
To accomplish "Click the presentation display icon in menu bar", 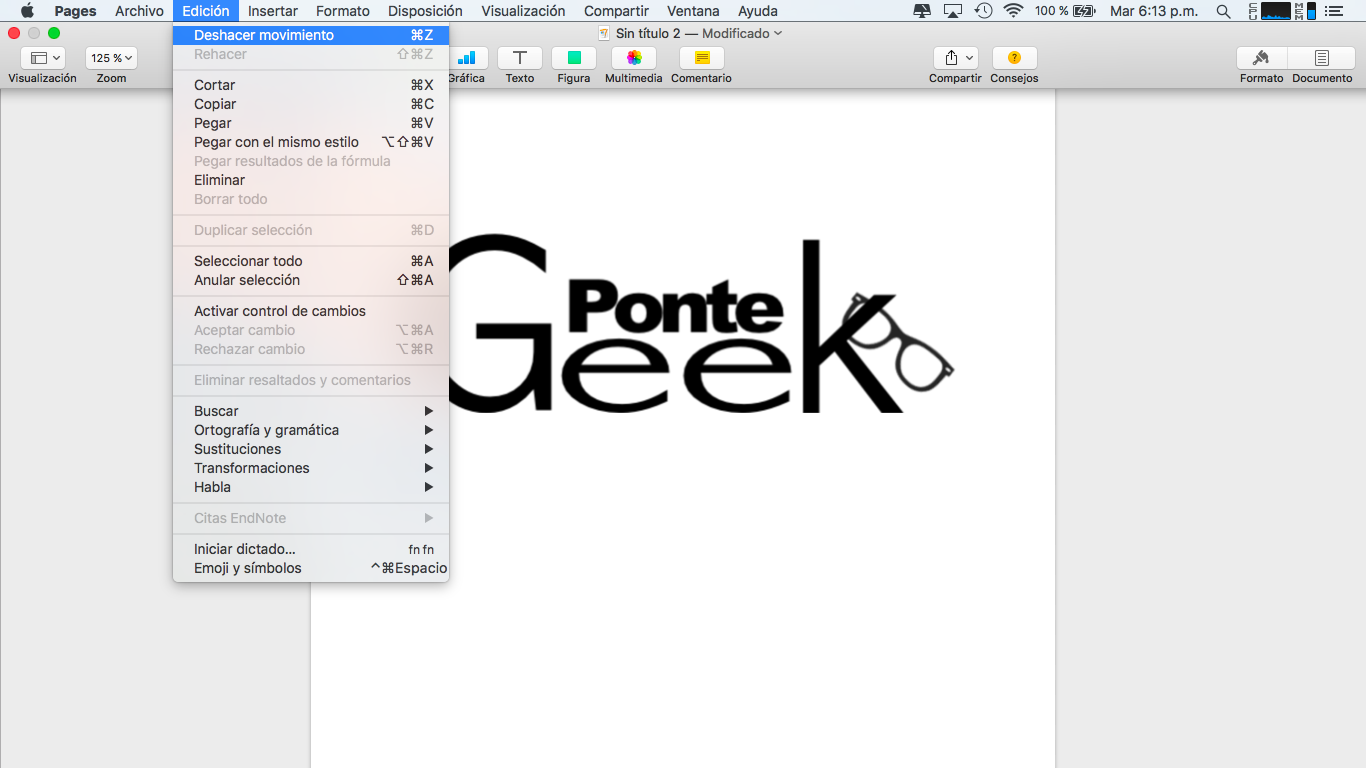I will [x=922, y=11].
